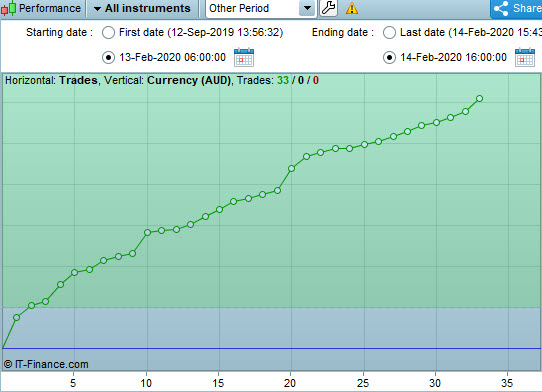
Task: Click the Share button
Action: pos(516,8)
